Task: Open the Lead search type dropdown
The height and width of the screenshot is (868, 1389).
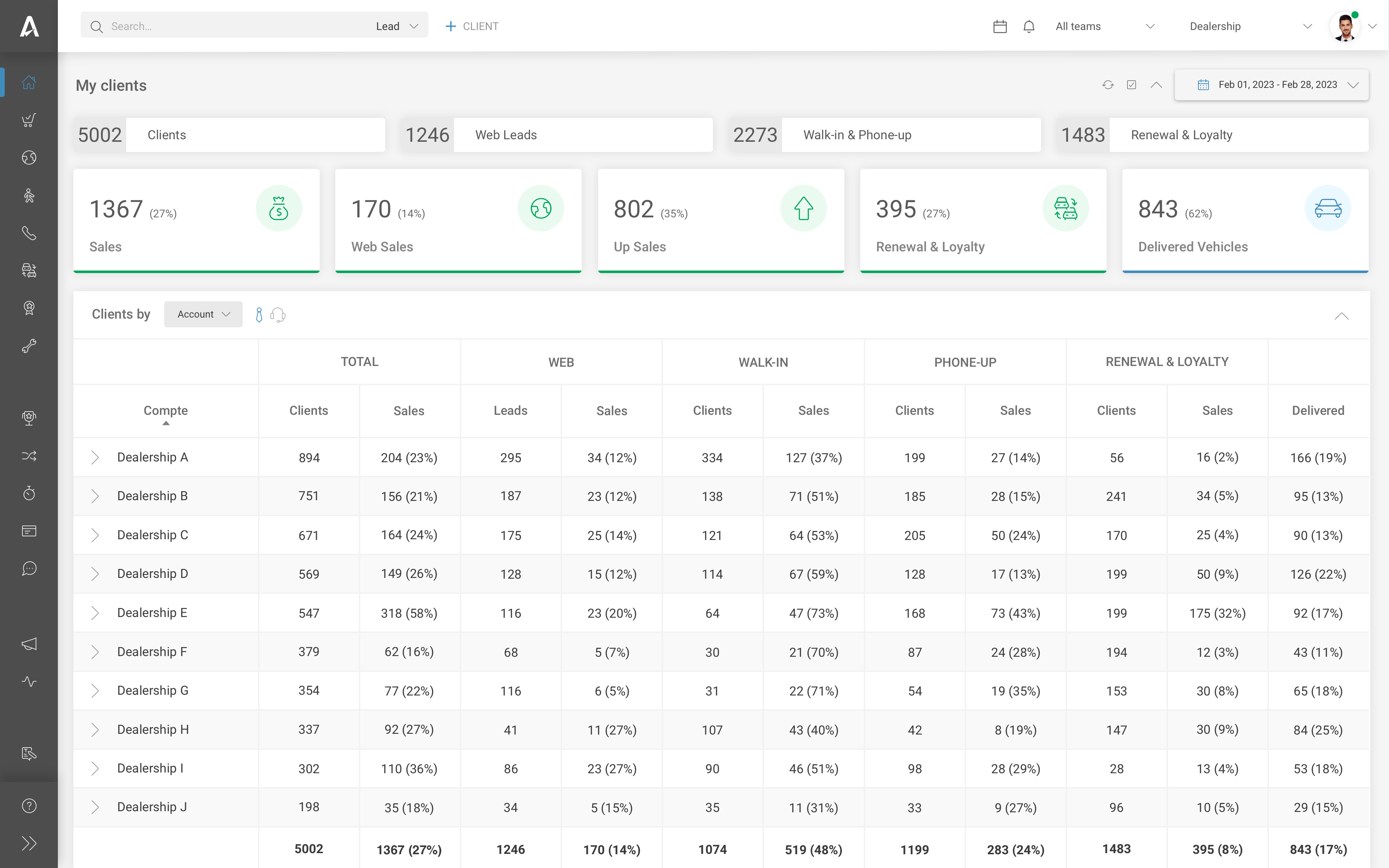Action: [x=396, y=26]
